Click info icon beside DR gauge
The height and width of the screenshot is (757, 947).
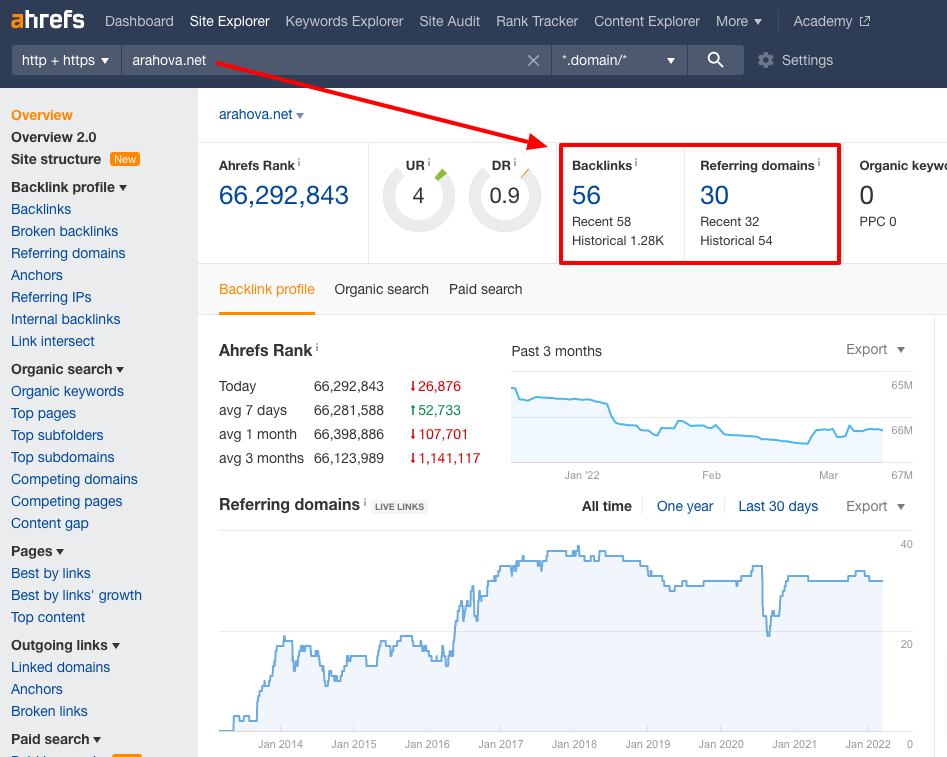pyautogui.click(x=515, y=163)
